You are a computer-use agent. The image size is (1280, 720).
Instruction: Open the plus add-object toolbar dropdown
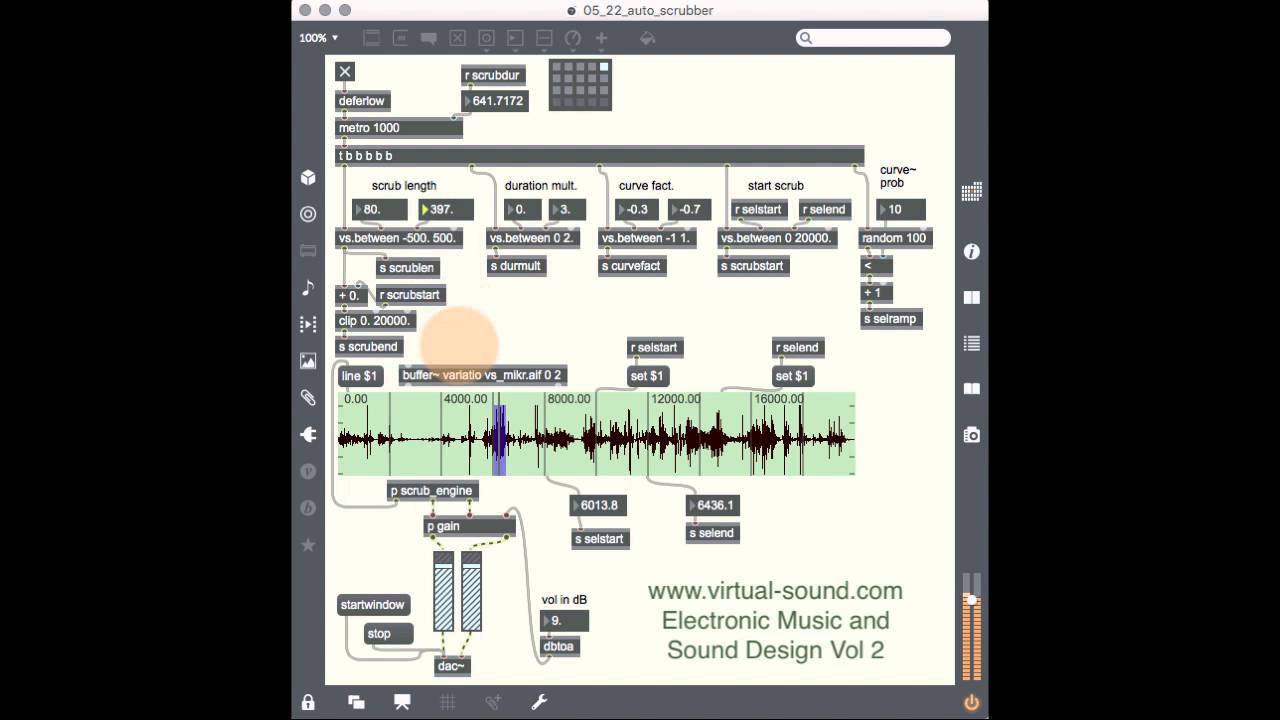click(602, 38)
